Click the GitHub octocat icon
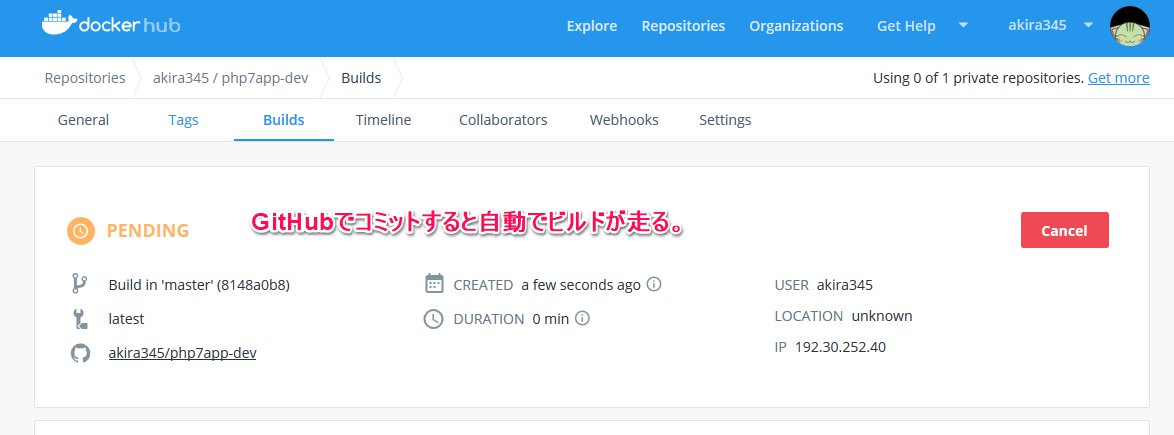This screenshot has height=435, width=1174. (x=81, y=353)
